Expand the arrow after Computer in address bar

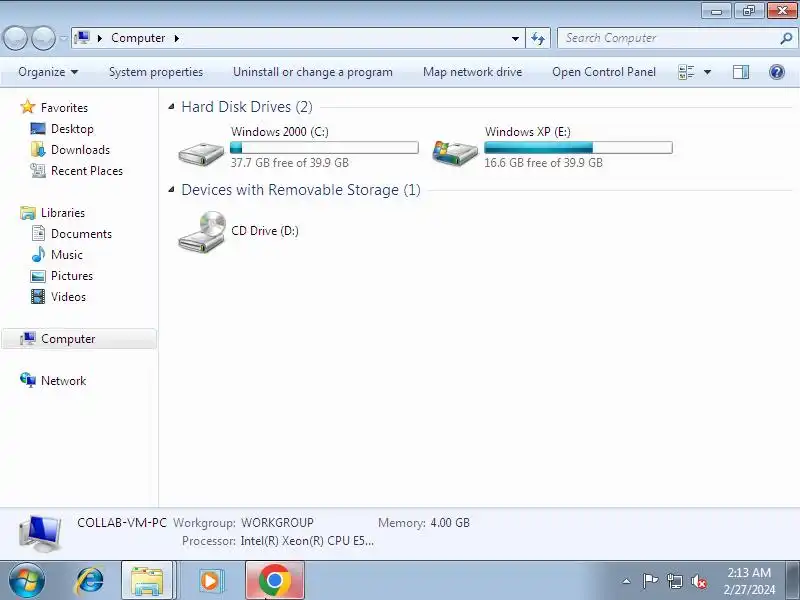coord(177,38)
